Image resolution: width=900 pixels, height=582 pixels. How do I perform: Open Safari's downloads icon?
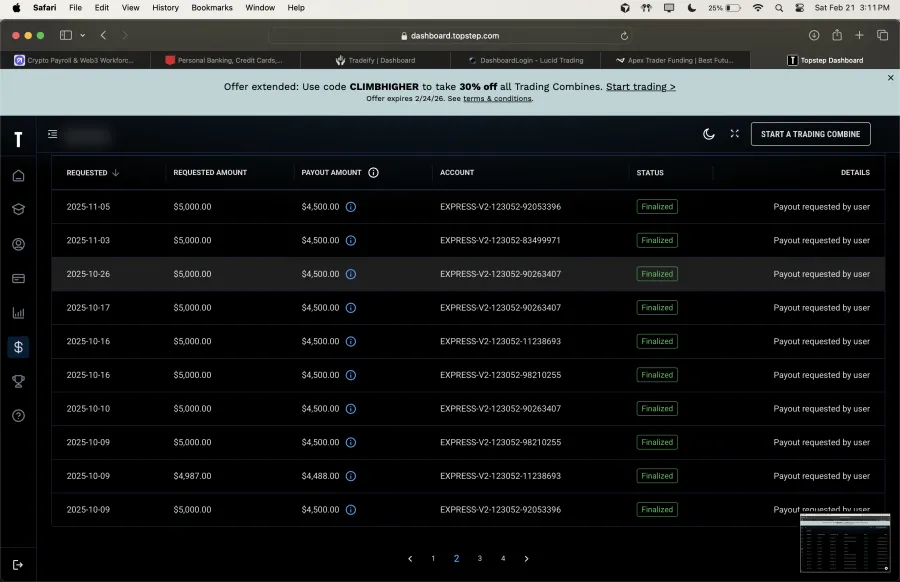tap(814, 35)
